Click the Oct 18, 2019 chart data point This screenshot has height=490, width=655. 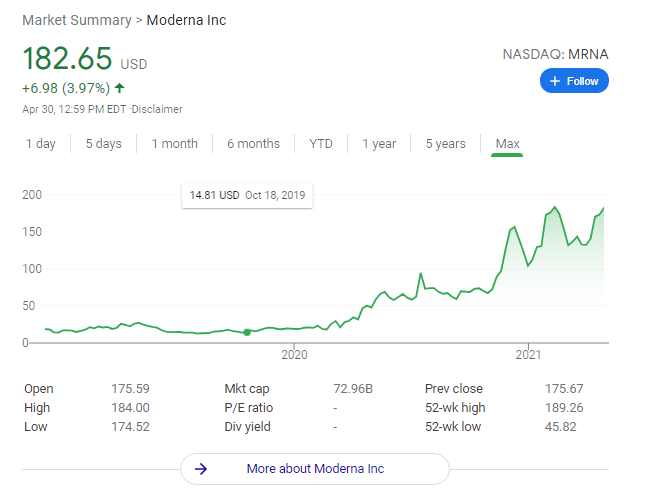click(247, 331)
